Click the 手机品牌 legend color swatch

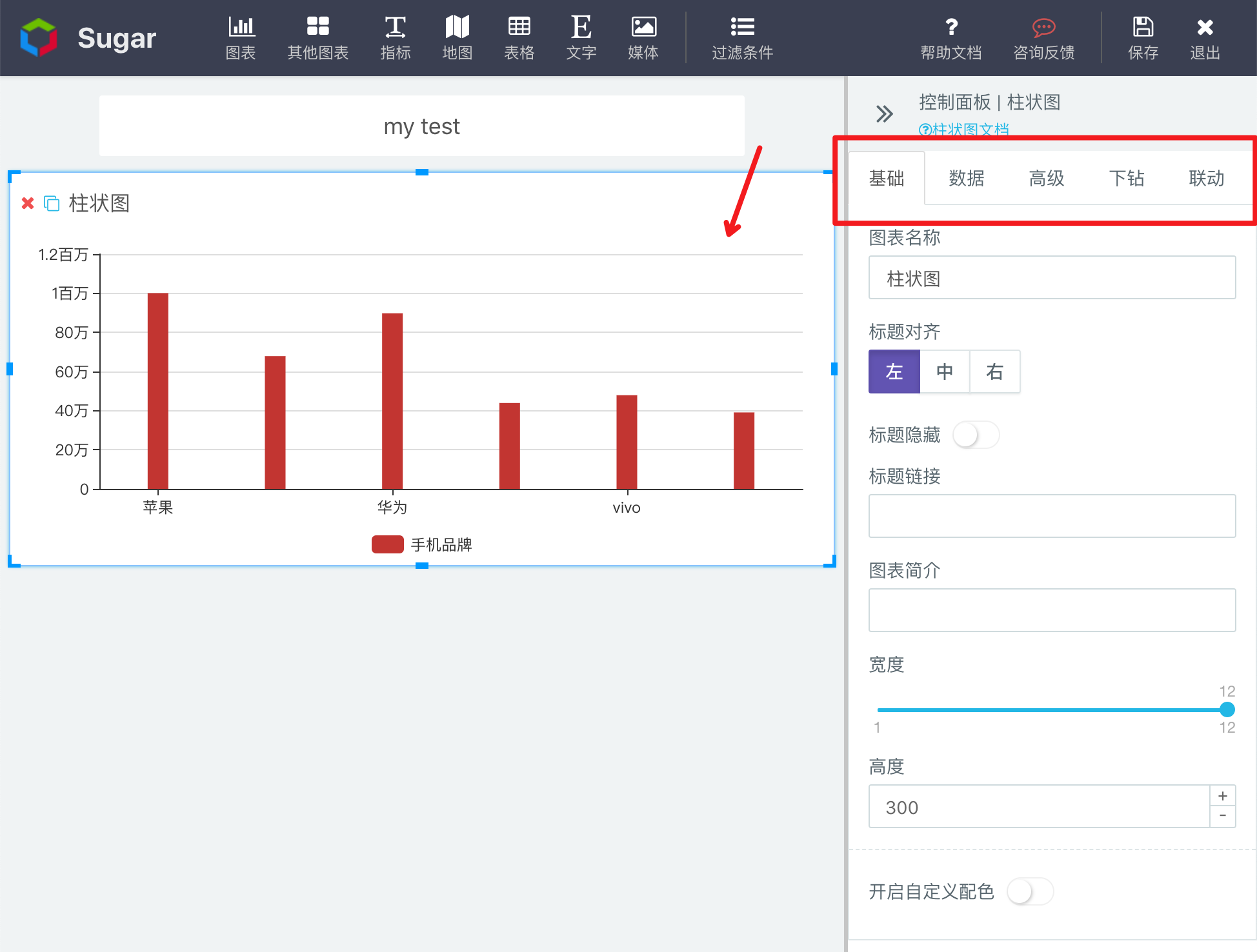[388, 544]
